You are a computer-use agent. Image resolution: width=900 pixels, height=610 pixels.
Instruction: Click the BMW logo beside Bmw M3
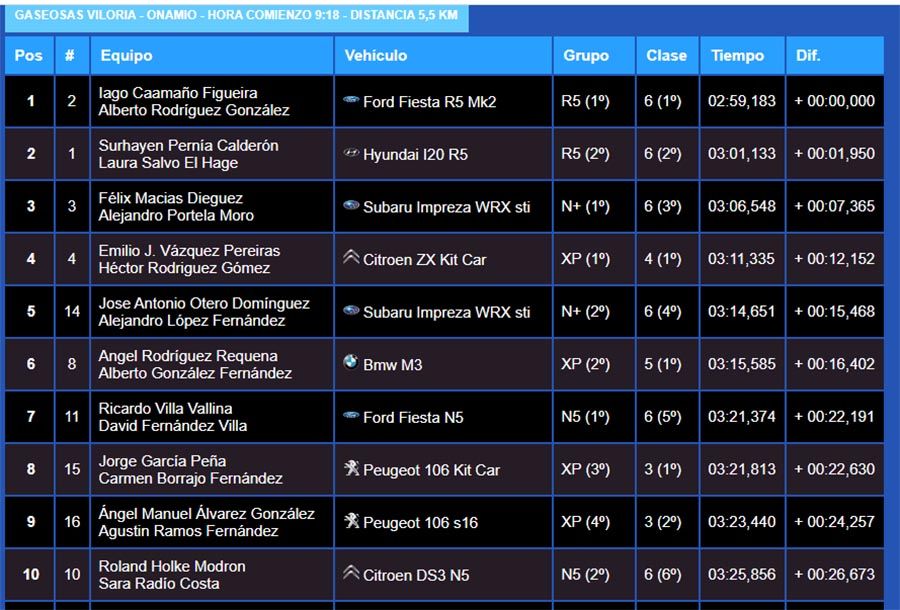(x=351, y=363)
